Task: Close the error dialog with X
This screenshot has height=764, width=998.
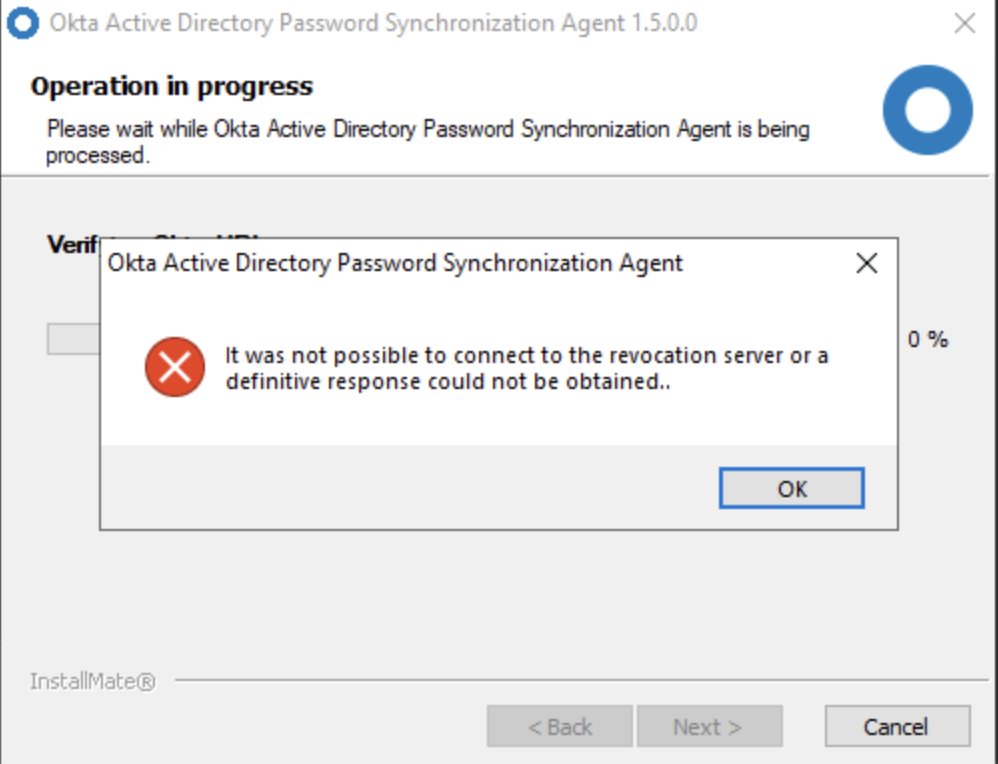Action: click(867, 264)
